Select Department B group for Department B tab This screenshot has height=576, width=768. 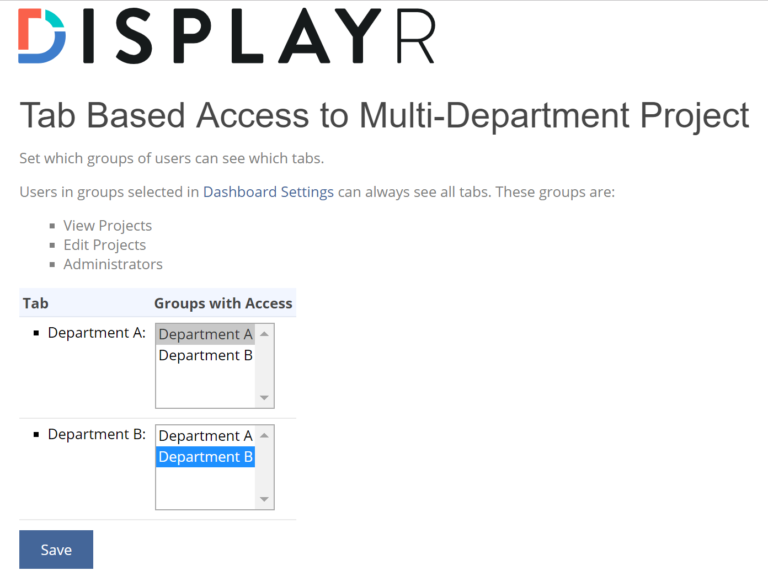pos(205,456)
